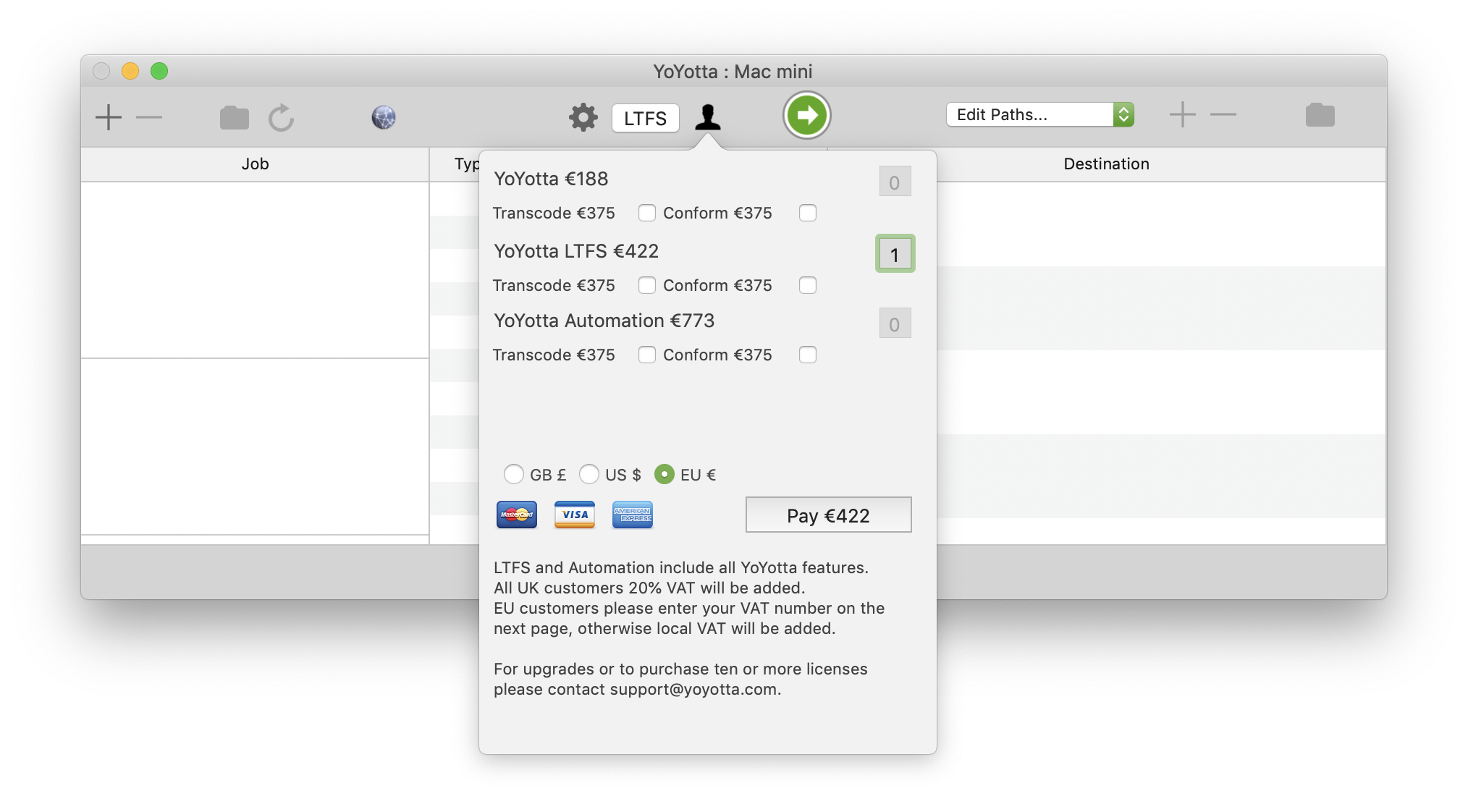Click the Job column header
This screenshot has width=1468, height=812.
tap(255, 164)
